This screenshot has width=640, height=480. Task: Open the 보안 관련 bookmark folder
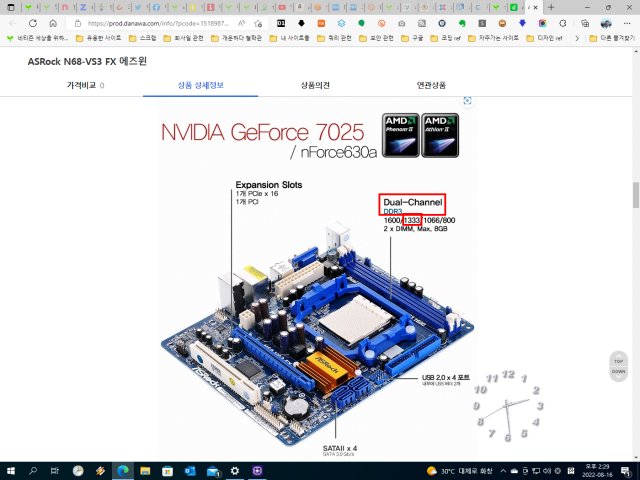[x=376, y=38]
